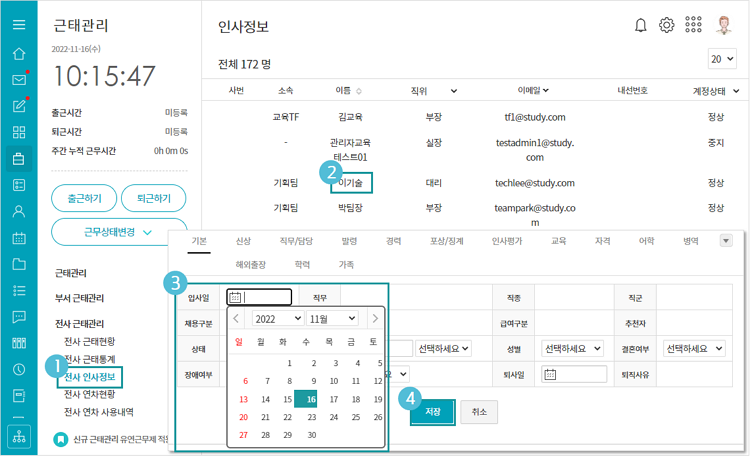Select 전사 인사정보 menu in sidebar
The image size is (750, 457).
coord(90,377)
